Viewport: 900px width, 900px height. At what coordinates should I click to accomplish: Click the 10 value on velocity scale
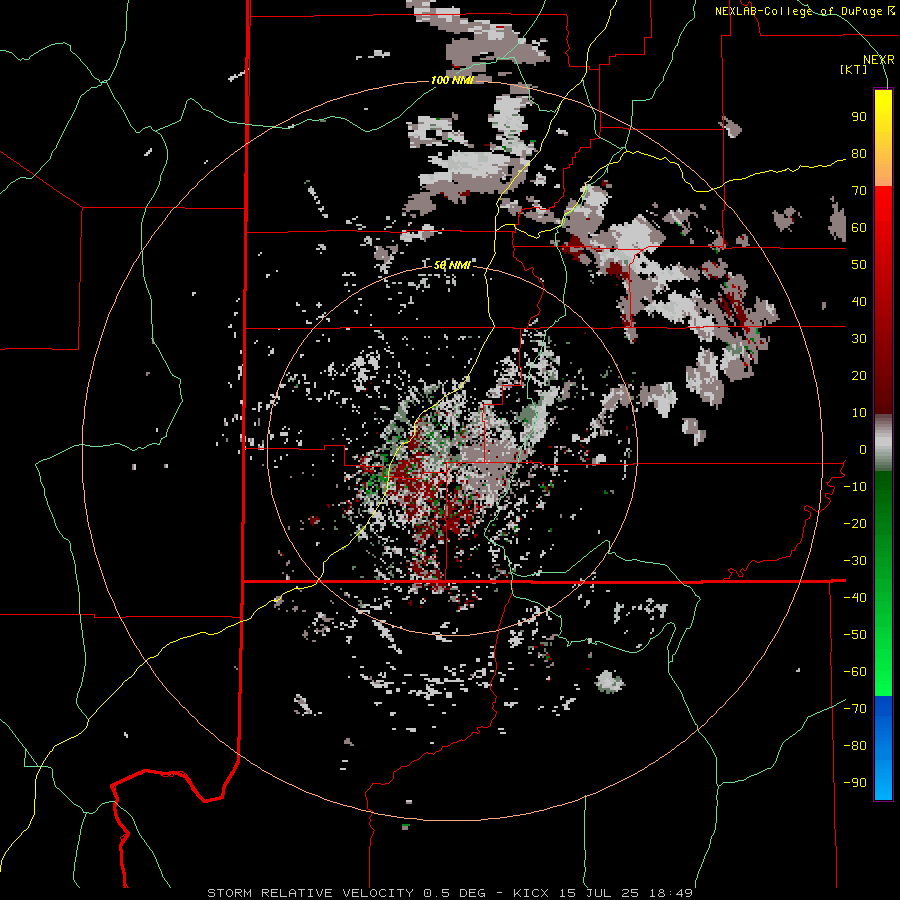859,413
